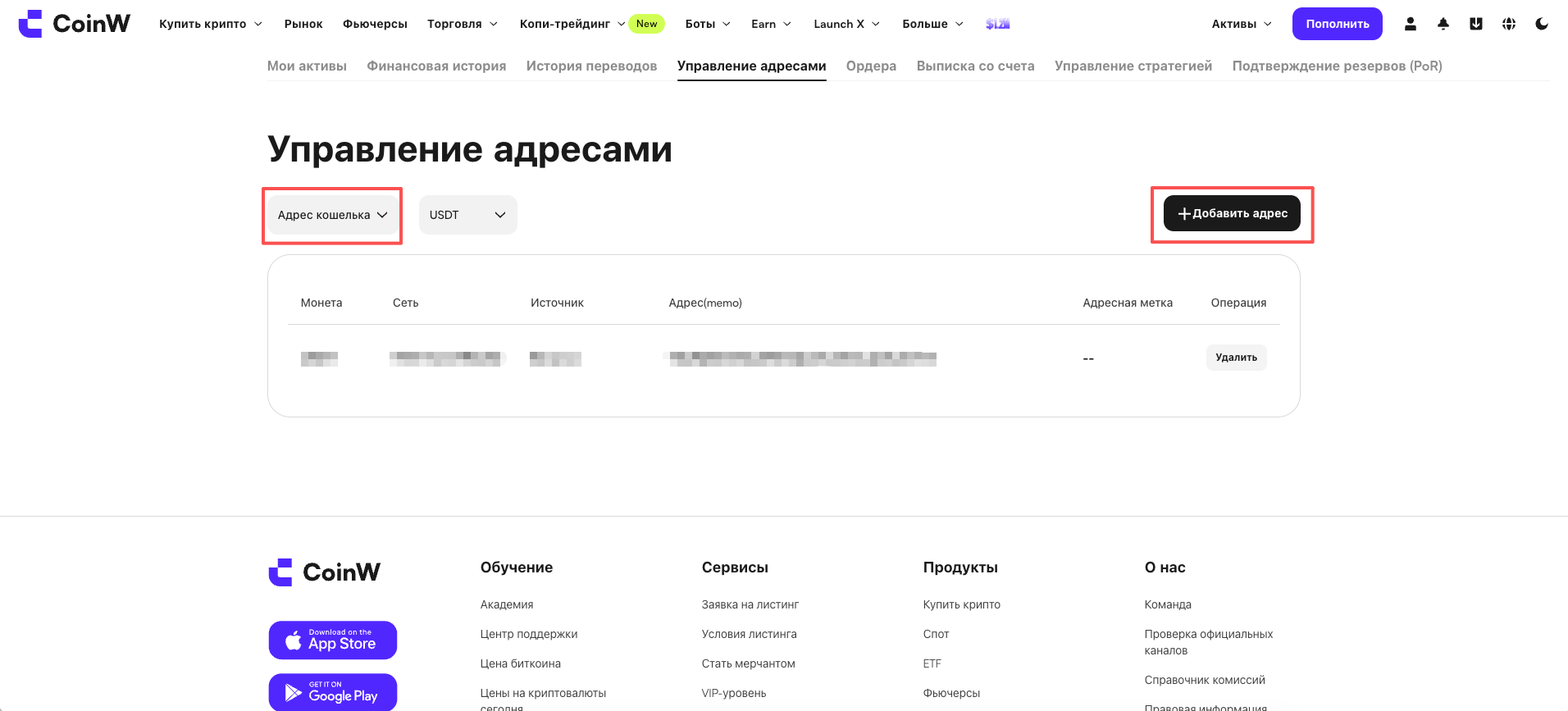This screenshot has height=711, width=1568.
Task: Click the Пополнить button
Action: coord(1337,24)
